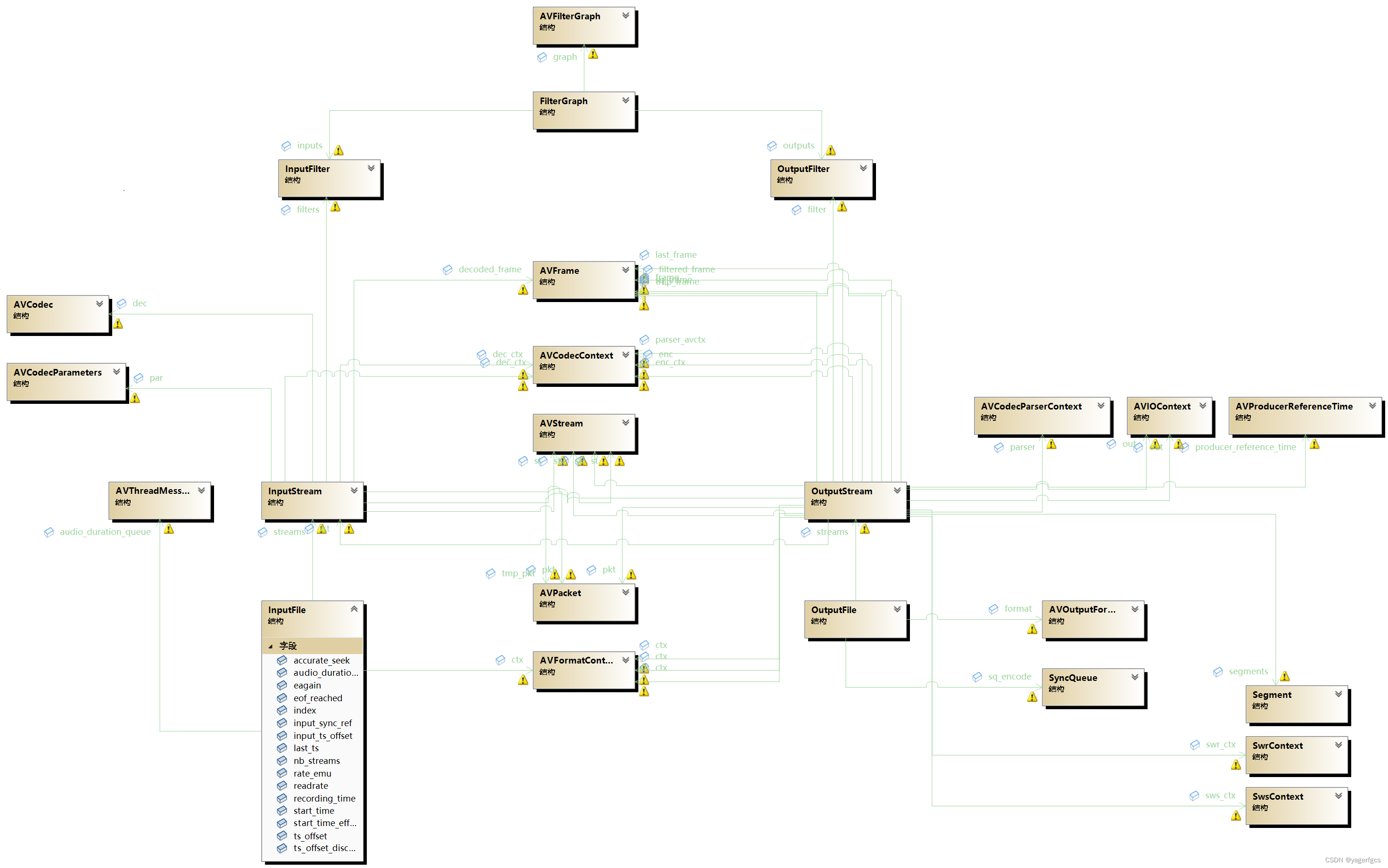Expand the OutputFilter class node
1388x868 pixels.
coord(863,168)
